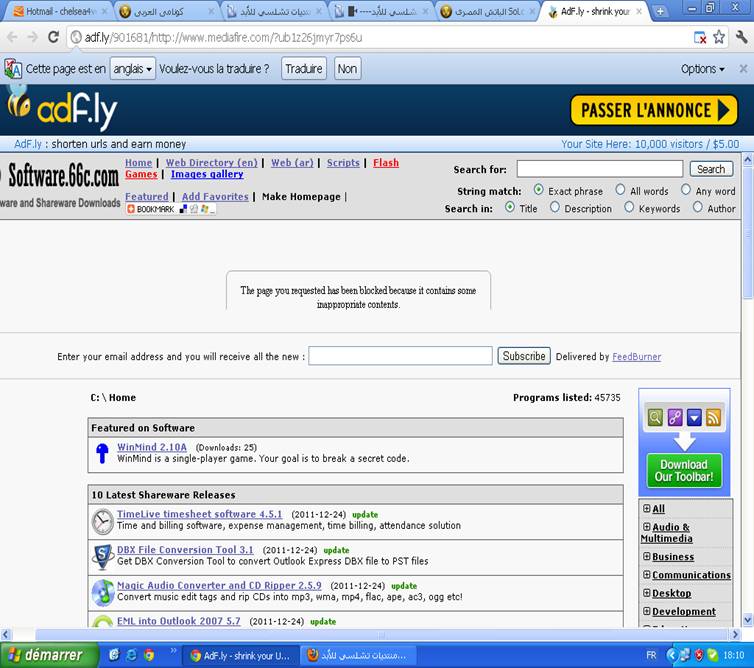754x668 pixels.
Task: Click the purple link icon in toolbar ad
Action: pyautogui.click(x=675, y=417)
